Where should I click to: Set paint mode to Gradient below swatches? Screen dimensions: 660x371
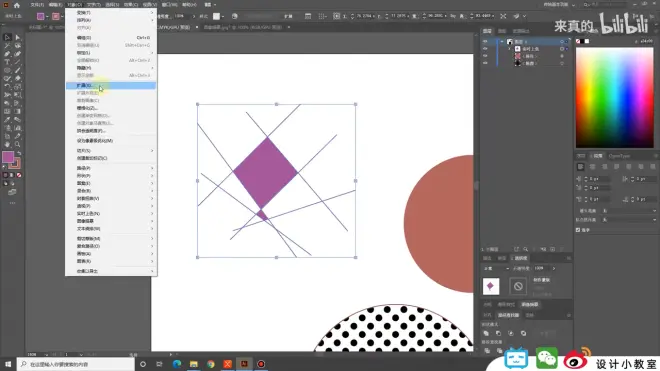[x=12, y=175]
